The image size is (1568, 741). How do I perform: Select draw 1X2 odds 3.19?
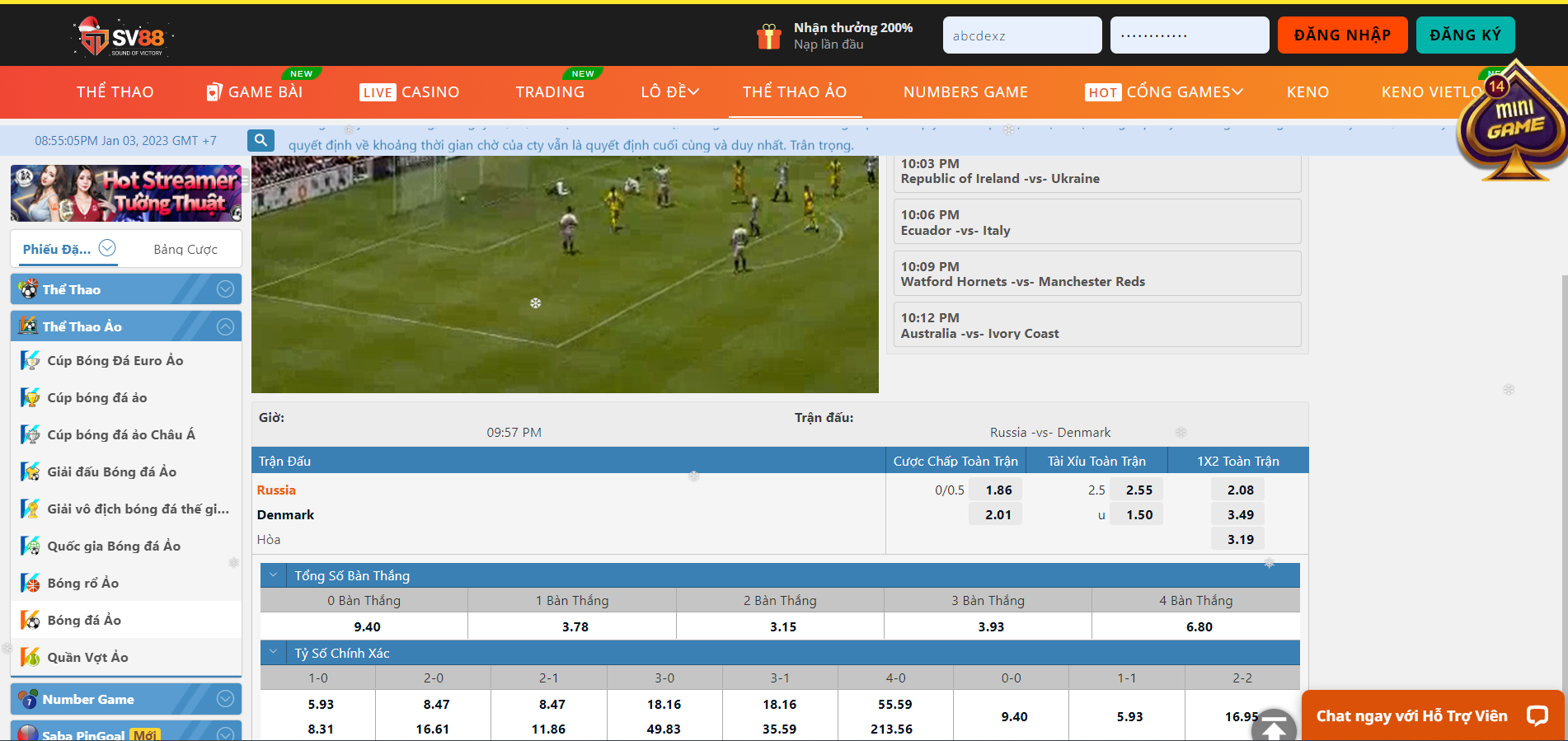(x=1240, y=539)
